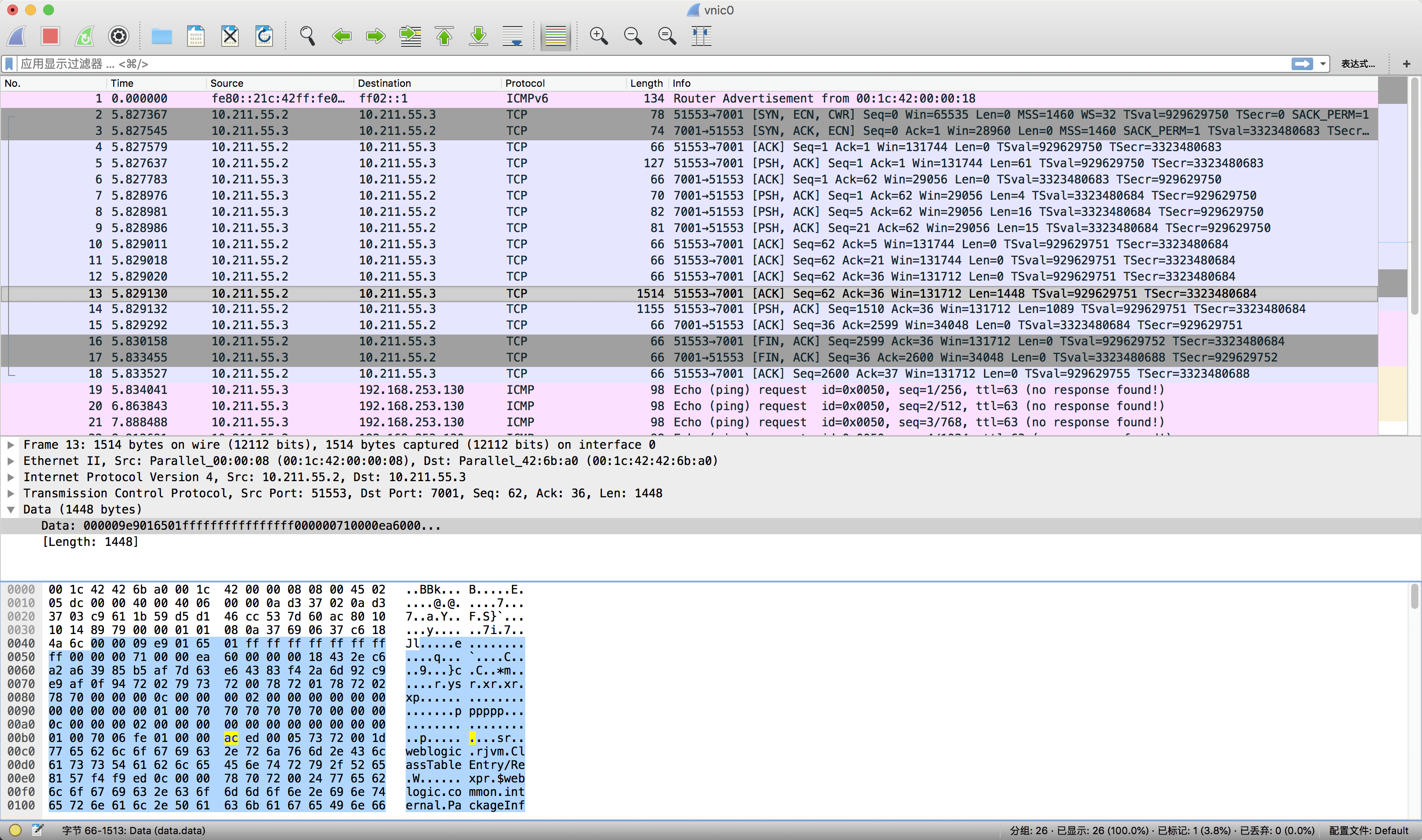Open capture options gear icon
Image resolution: width=1422 pixels, height=840 pixels.
pos(118,36)
